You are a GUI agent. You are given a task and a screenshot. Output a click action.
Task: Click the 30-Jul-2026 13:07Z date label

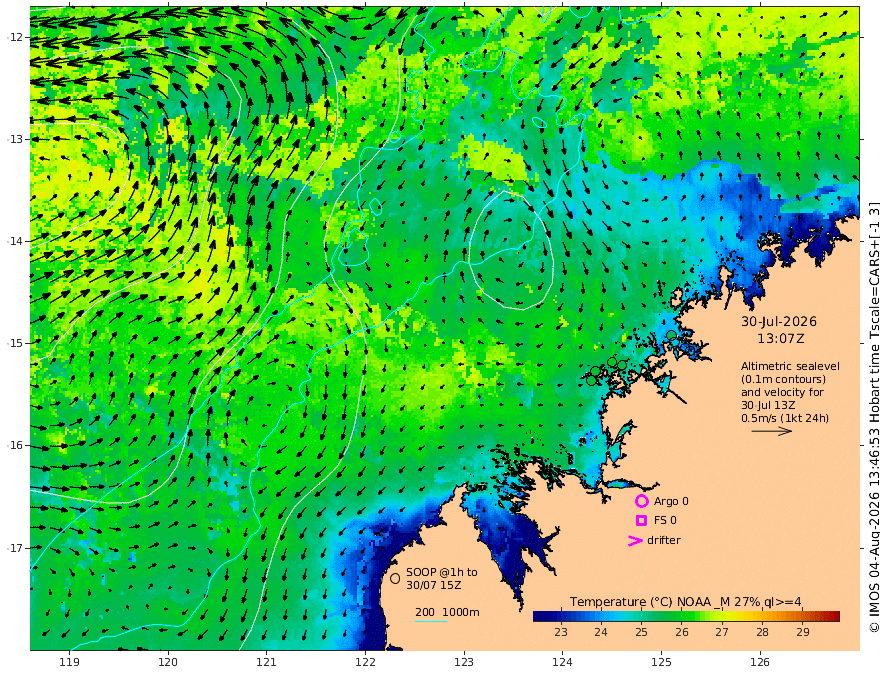coord(780,330)
